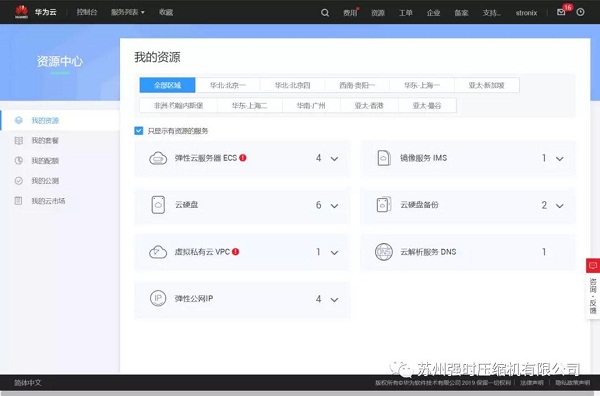Select the 华北-北京一 region tab
The height and width of the screenshot is (396, 600).
tap(228, 85)
